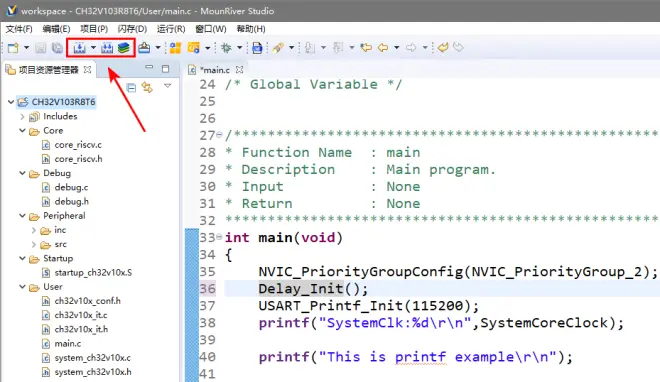Viewport: 660px width, 382px height.
Task: Select ch32v10x_conf.h file
Action: click(88, 301)
